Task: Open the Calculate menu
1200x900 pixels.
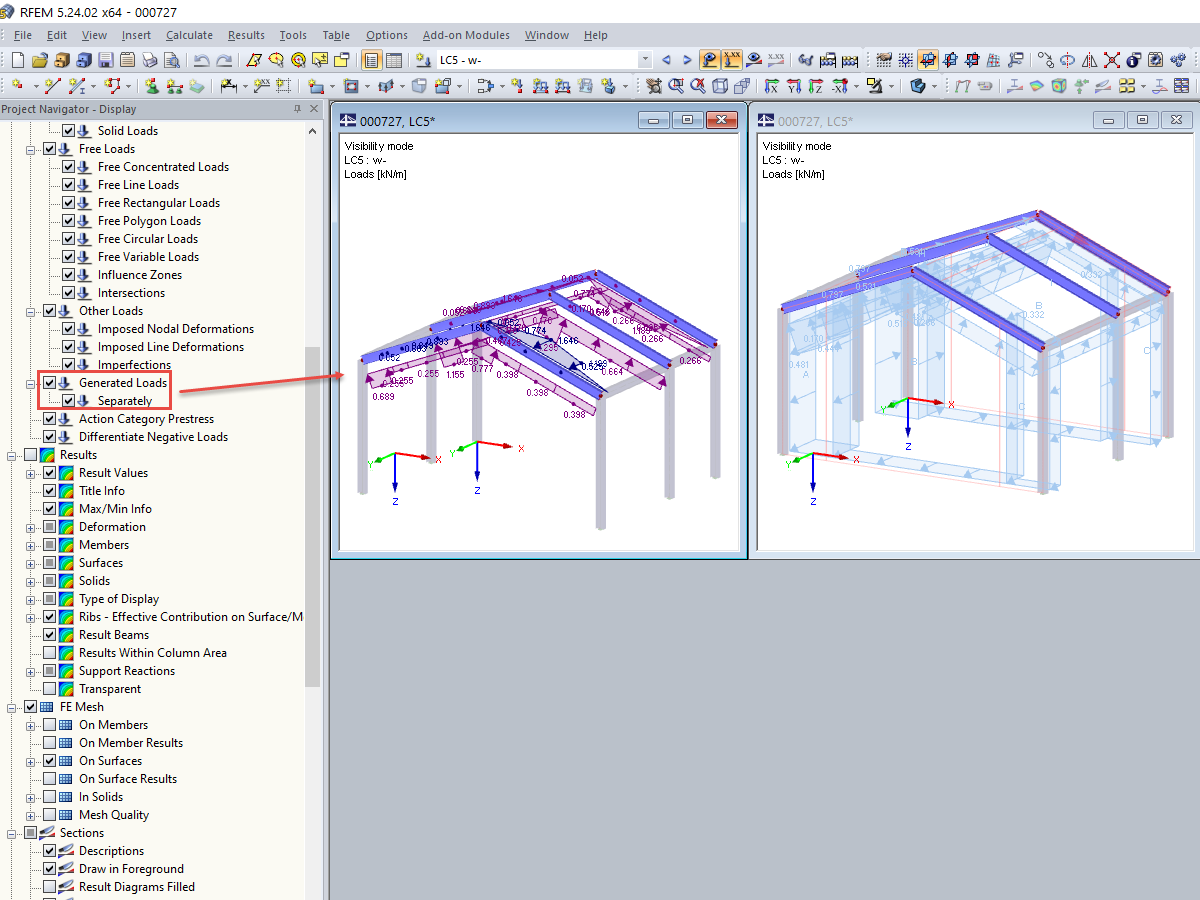Action: pyautogui.click(x=189, y=35)
